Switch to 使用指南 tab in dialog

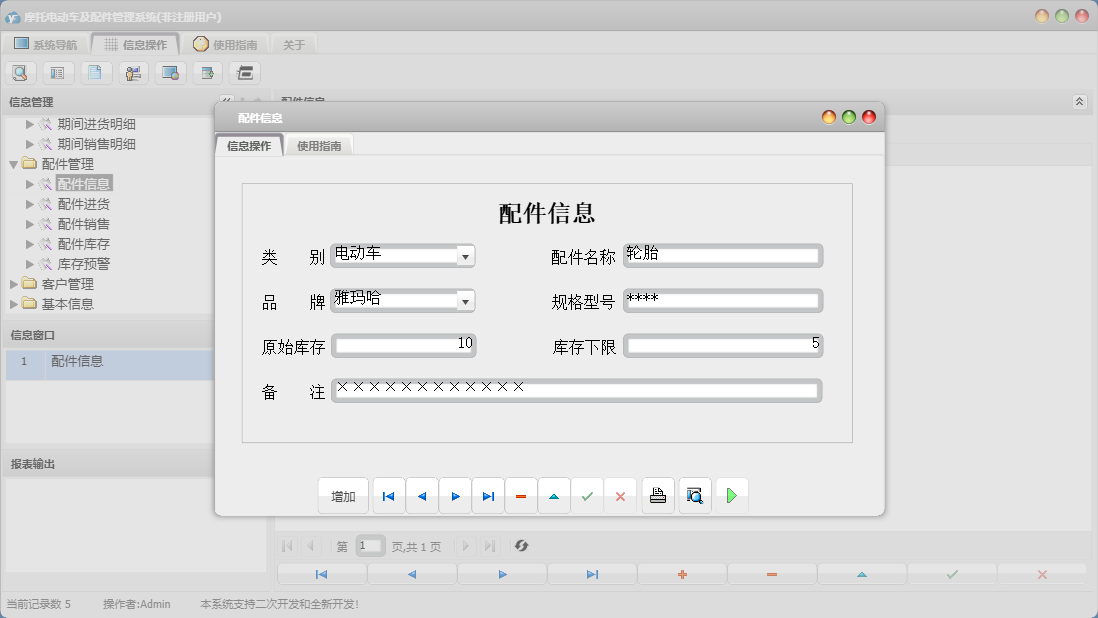click(319, 146)
